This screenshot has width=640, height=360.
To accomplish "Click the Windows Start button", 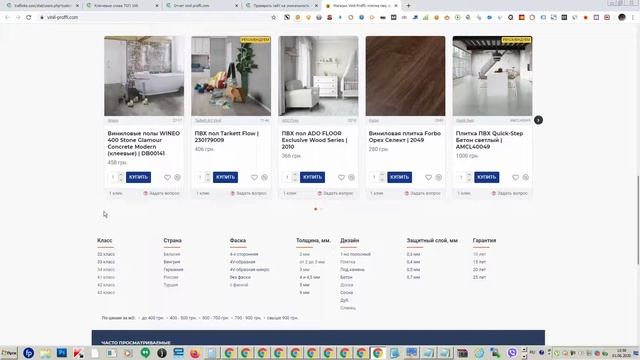I will (x=9, y=353).
